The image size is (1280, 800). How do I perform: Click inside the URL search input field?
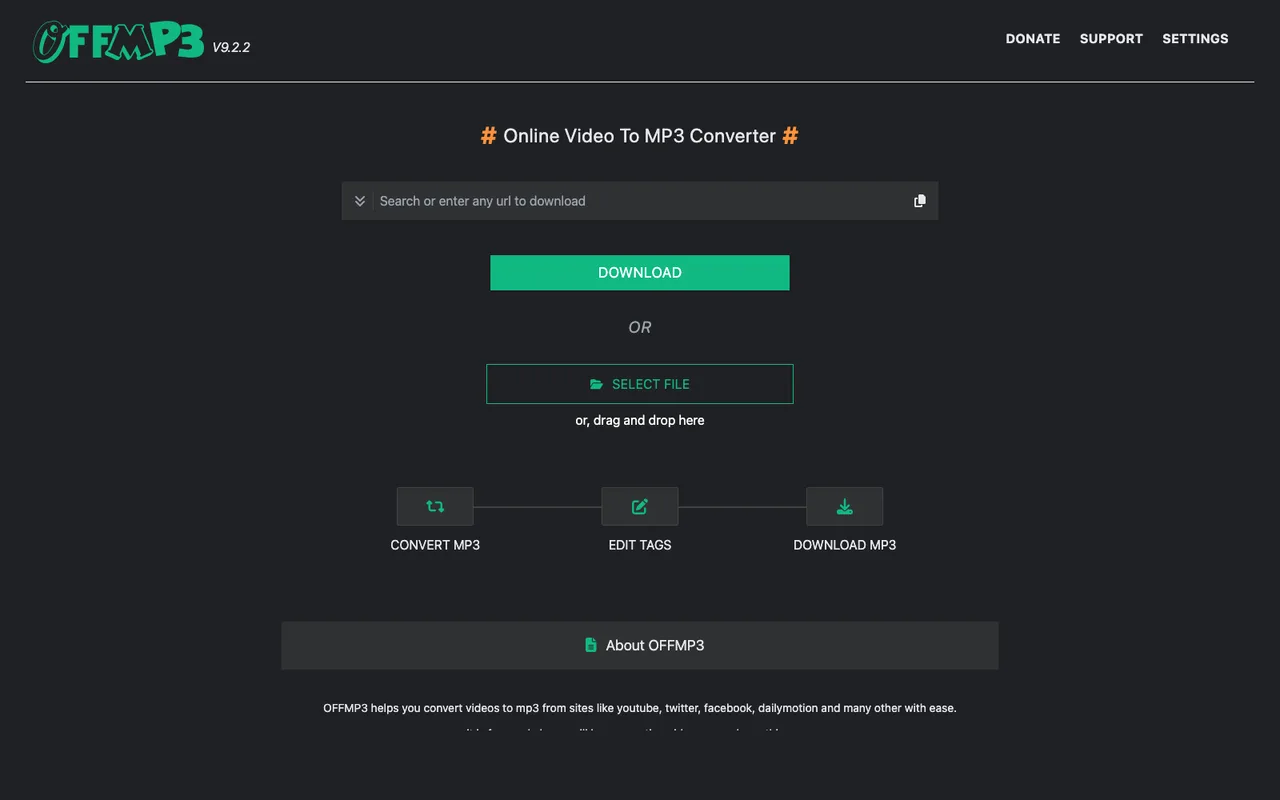[600, 200]
